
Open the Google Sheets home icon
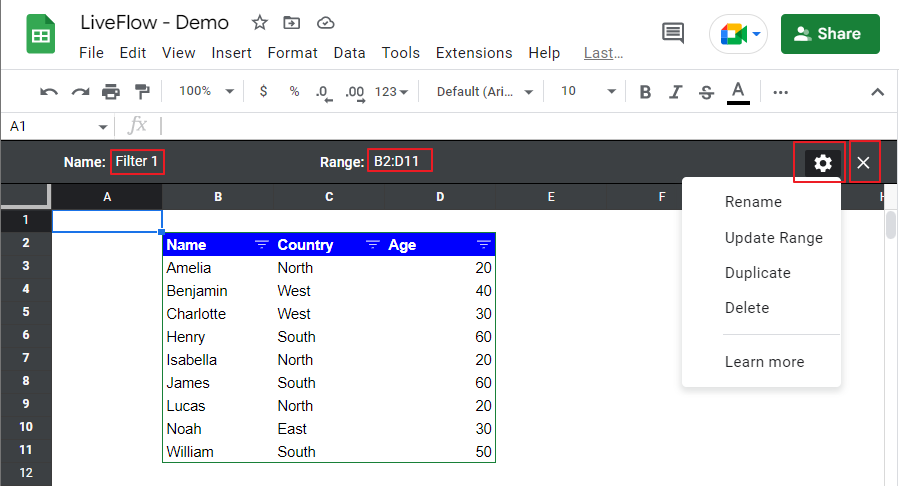[41, 36]
